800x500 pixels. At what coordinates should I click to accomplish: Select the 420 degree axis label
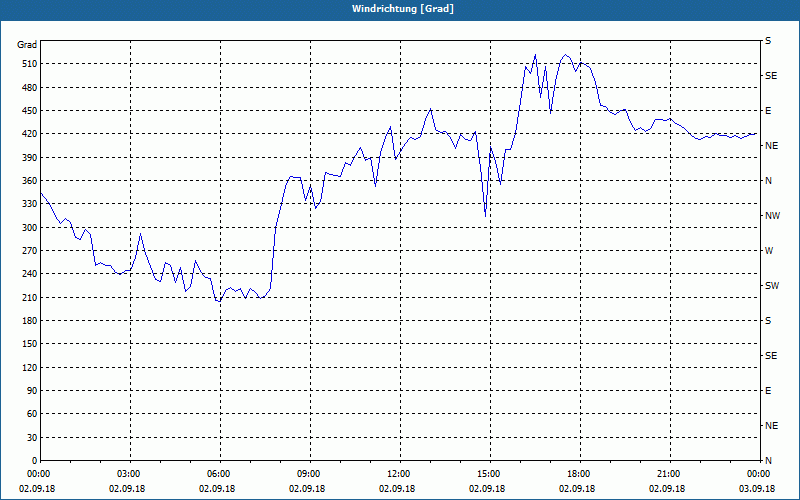tap(29, 134)
